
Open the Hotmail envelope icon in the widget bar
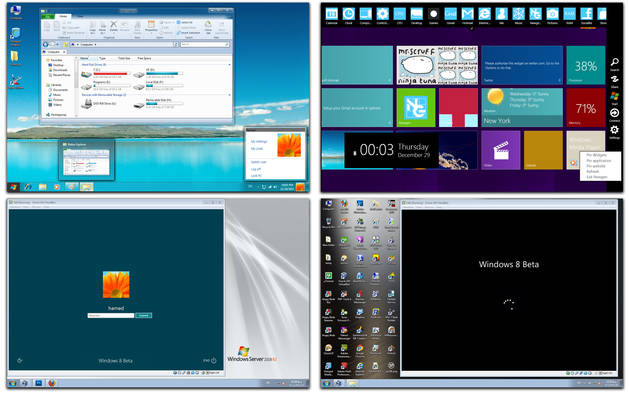pos(467,14)
